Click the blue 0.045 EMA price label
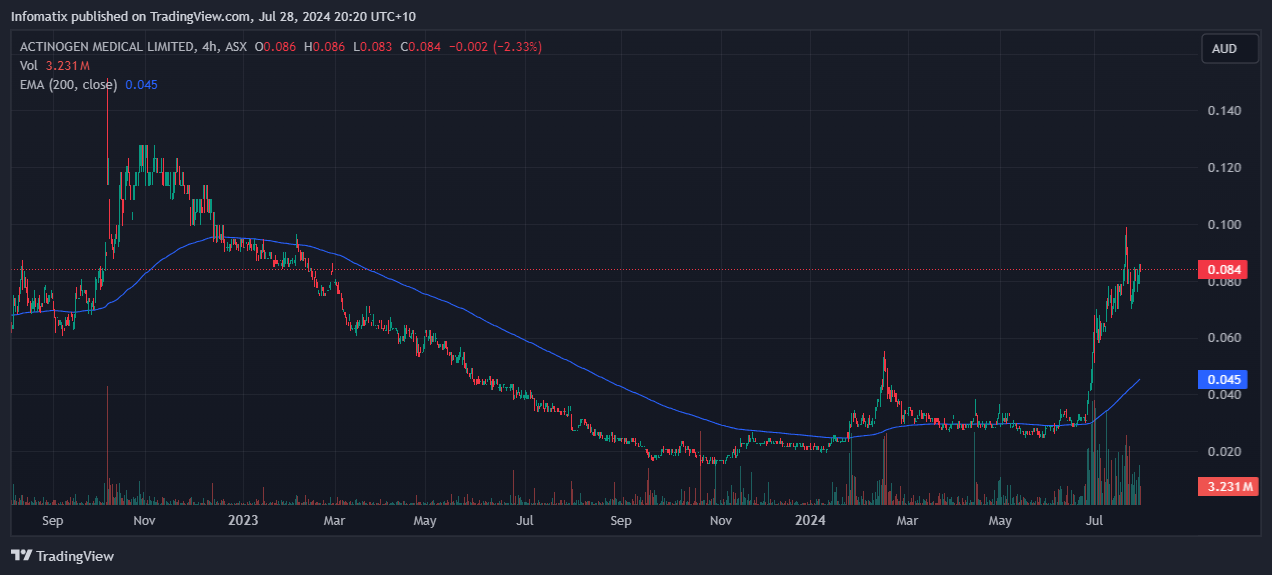 [1225, 380]
